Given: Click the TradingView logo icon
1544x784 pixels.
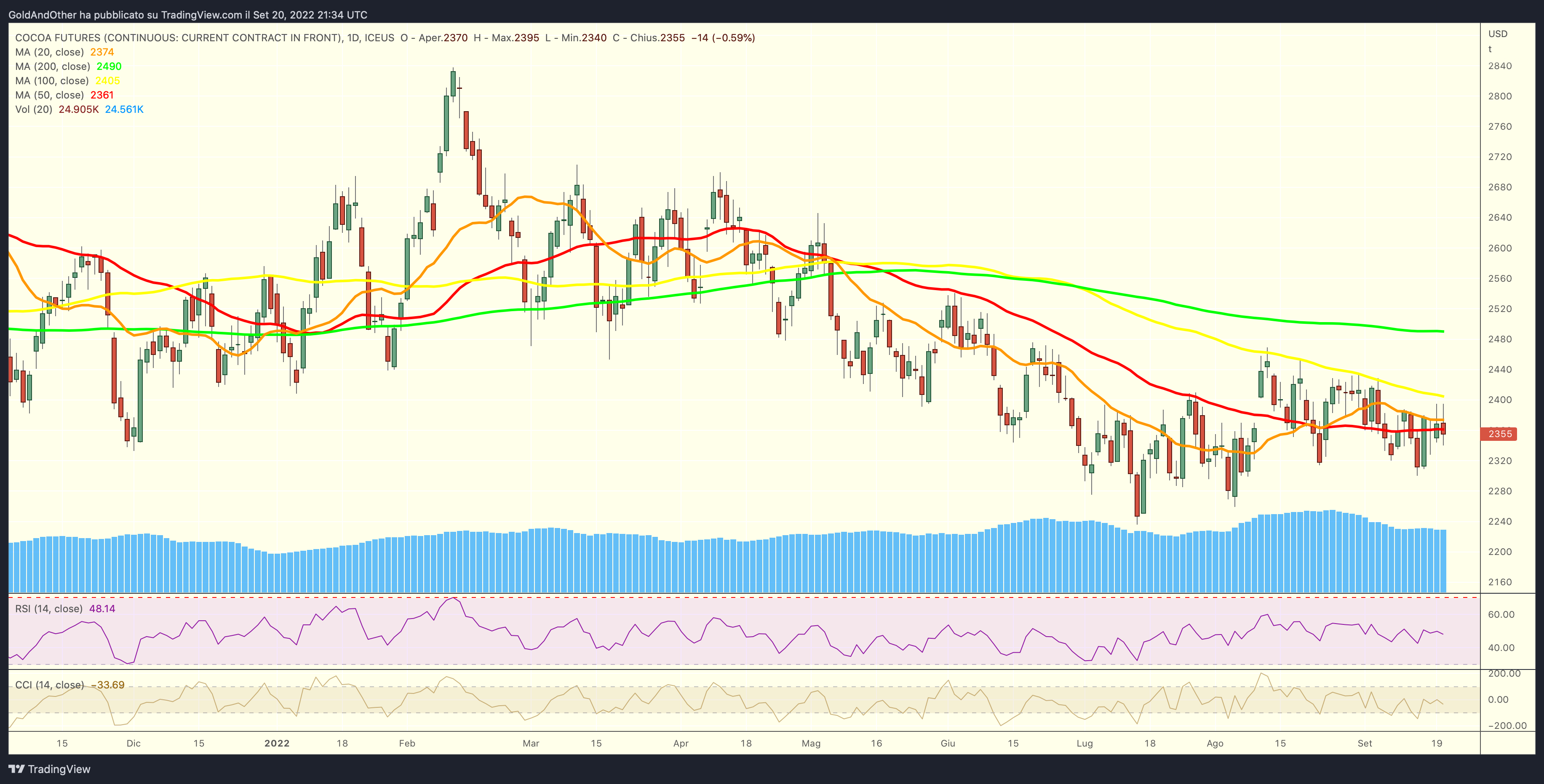Looking at the screenshot, I should (x=16, y=769).
